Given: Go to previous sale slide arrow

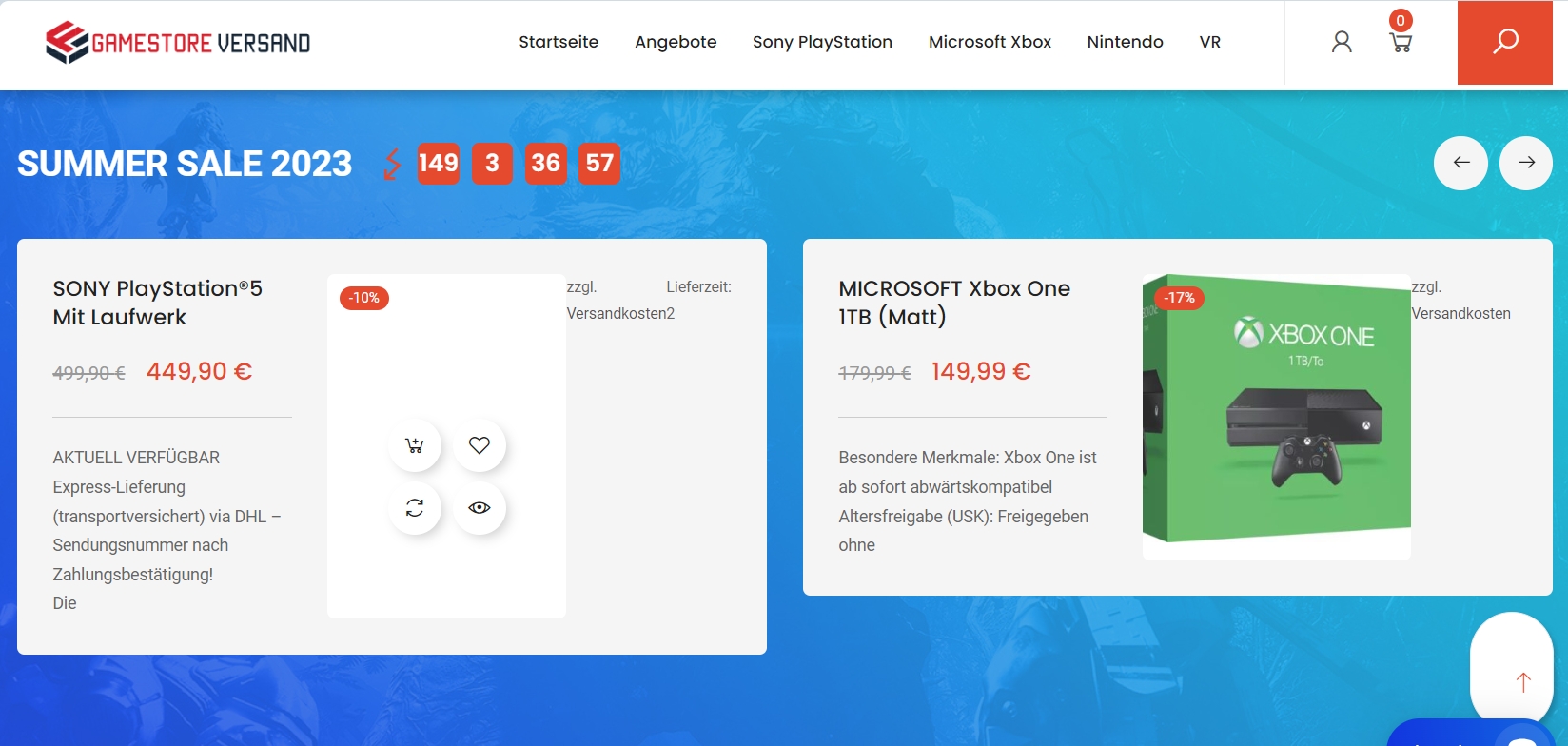Looking at the screenshot, I should click(1461, 163).
